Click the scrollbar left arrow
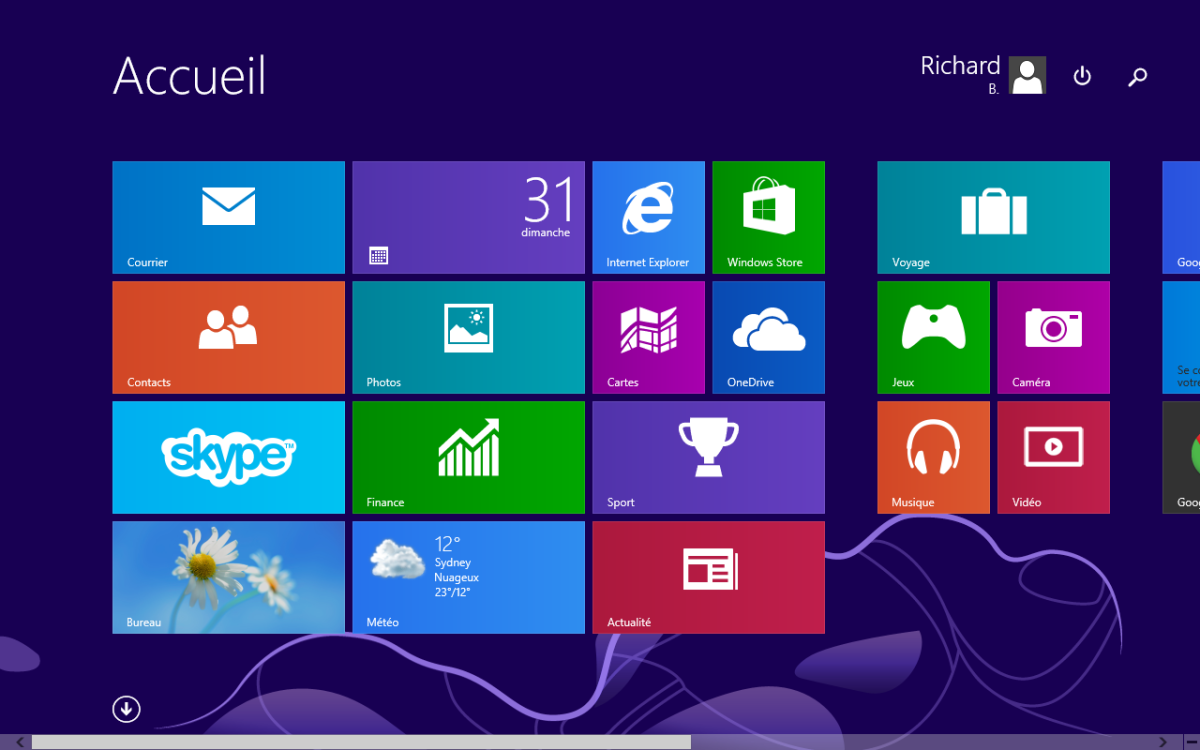This screenshot has height=750, width=1200. coord(18,742)
